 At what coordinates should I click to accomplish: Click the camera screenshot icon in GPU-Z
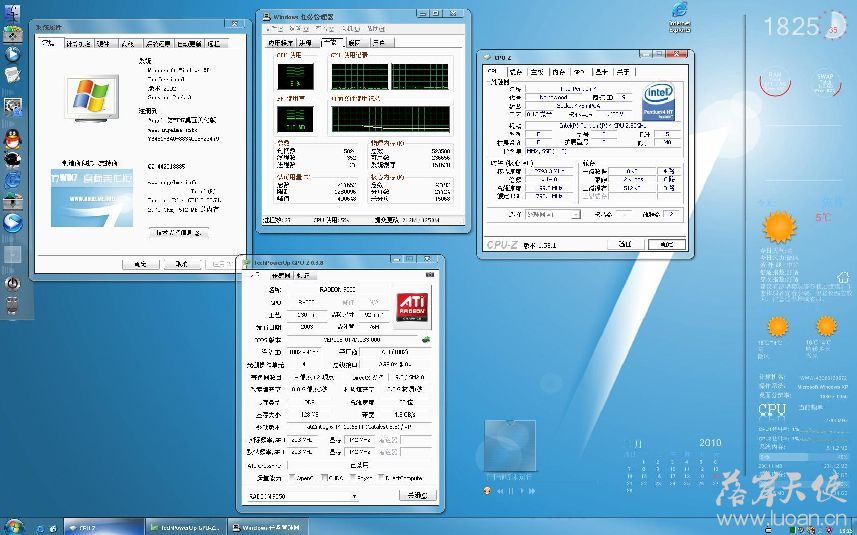click(430, 275)
